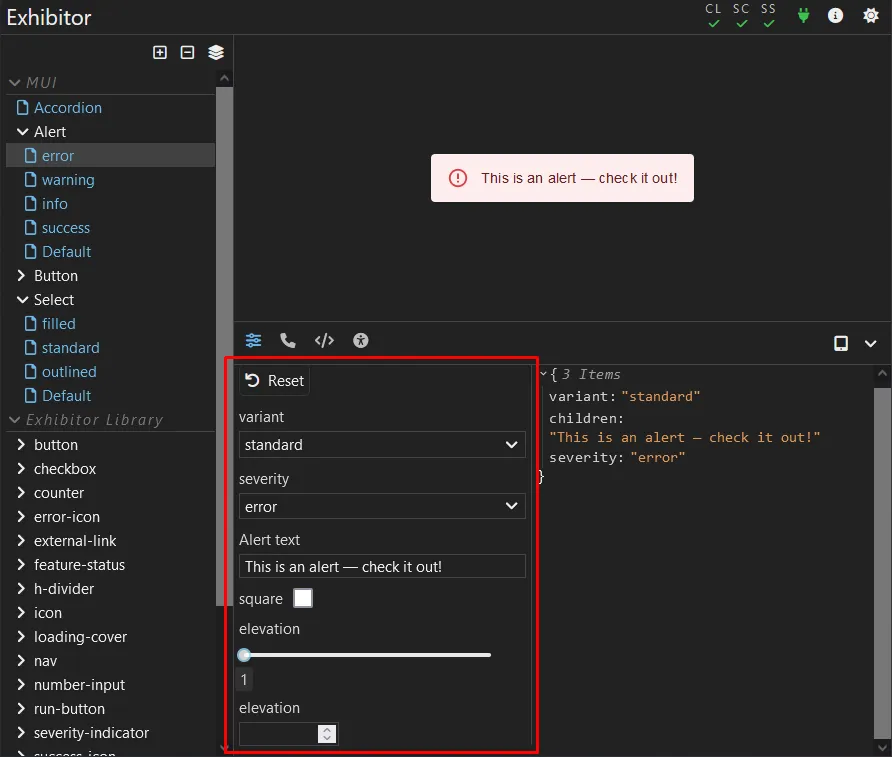Expand the lowercase button library node
The width and height of the screenshot is (892, 757).
(x=22, y=444)
